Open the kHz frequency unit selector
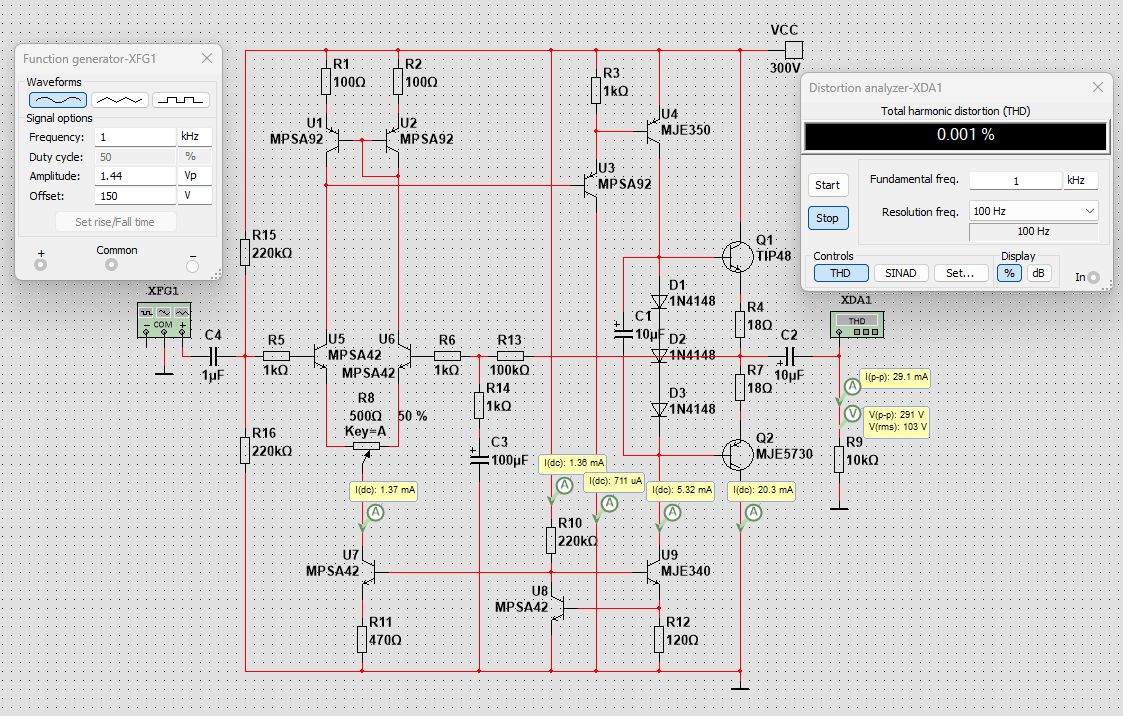Screen dimensions: 1123x716 coord(194,137)
